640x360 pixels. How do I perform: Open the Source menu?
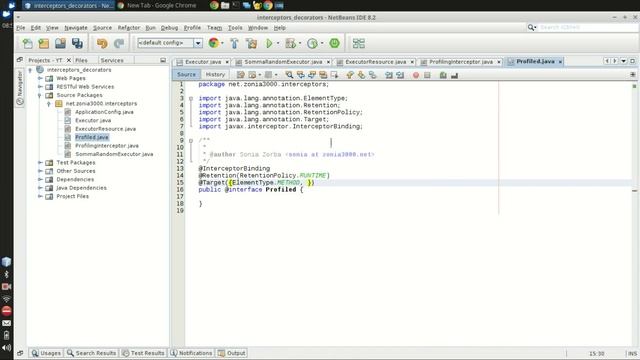pyautogui.click(x=102, y=28)
